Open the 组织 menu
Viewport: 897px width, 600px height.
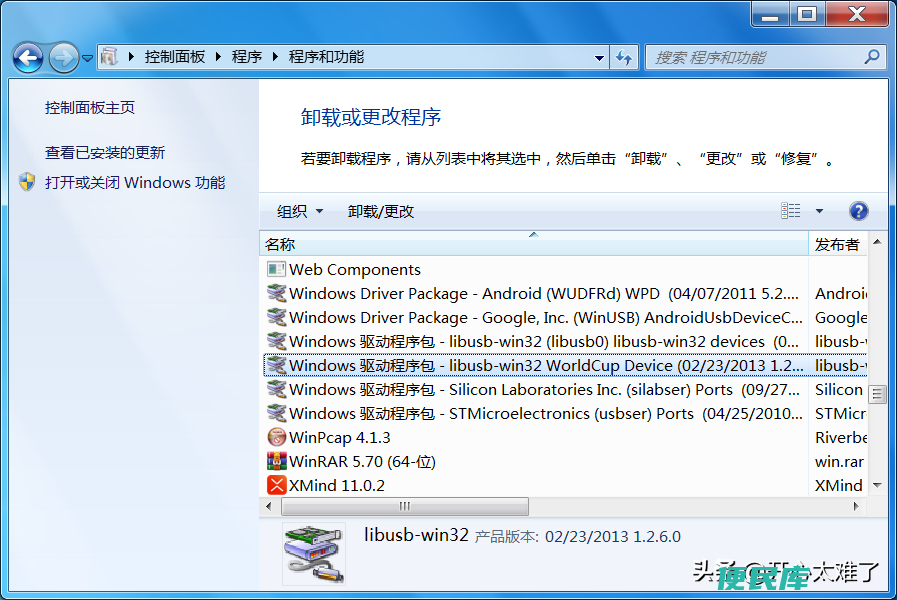tap(300, 212)
